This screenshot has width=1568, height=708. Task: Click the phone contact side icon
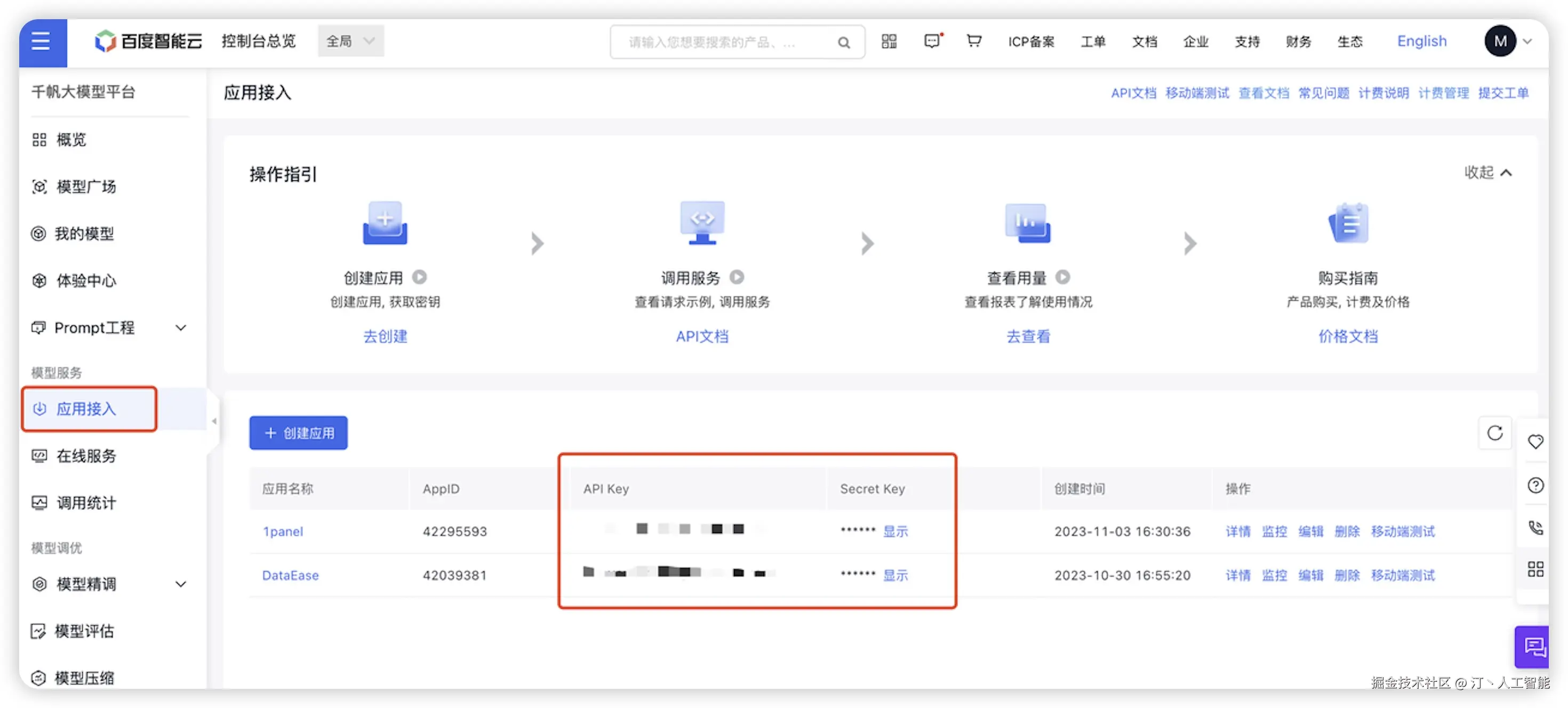pyautogui.click(x=1535, y=527)
